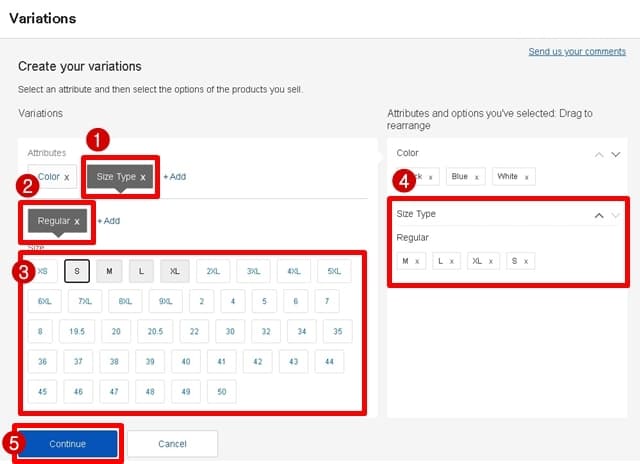Remove the Regular size type tag

(76, 221)
